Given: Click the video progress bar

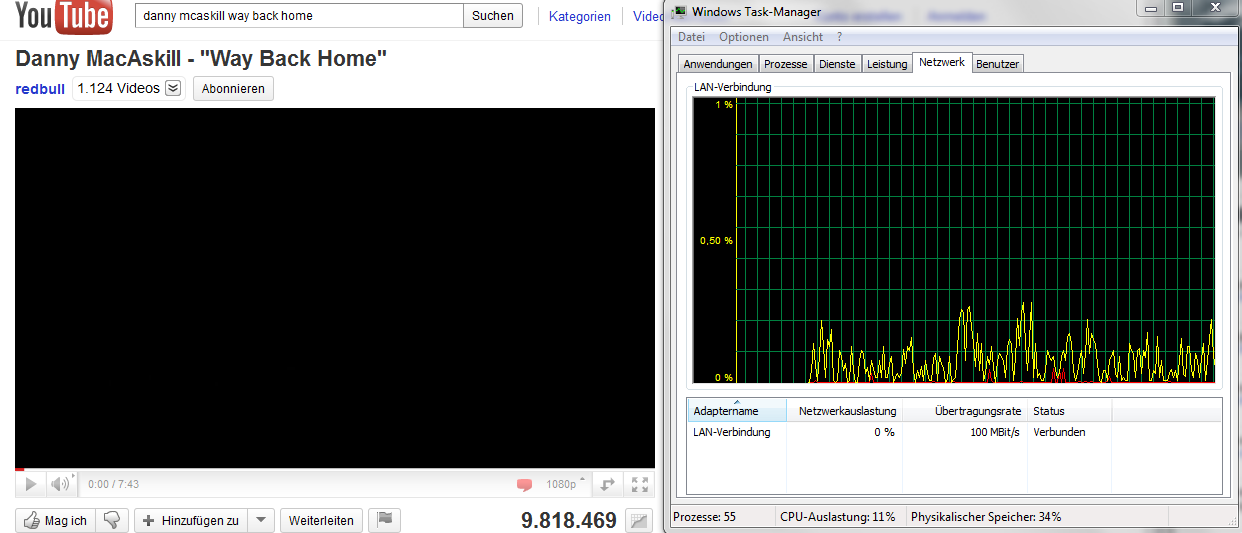Looking at the screenshot, I should coord(335,468).
